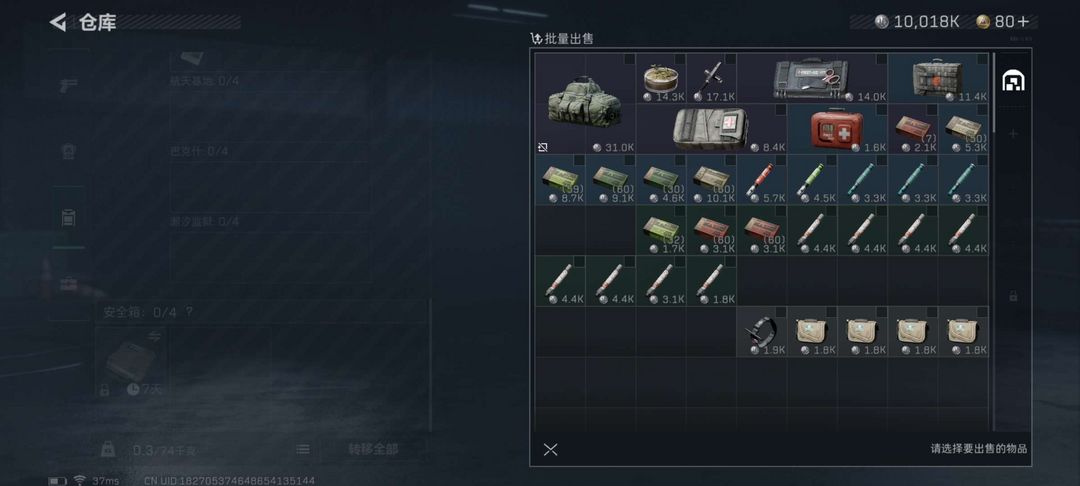The height and width of the screenshot is (486, 1080).
Task: Open the stash container icon in the right sidebar
Action: [1012, 81]
